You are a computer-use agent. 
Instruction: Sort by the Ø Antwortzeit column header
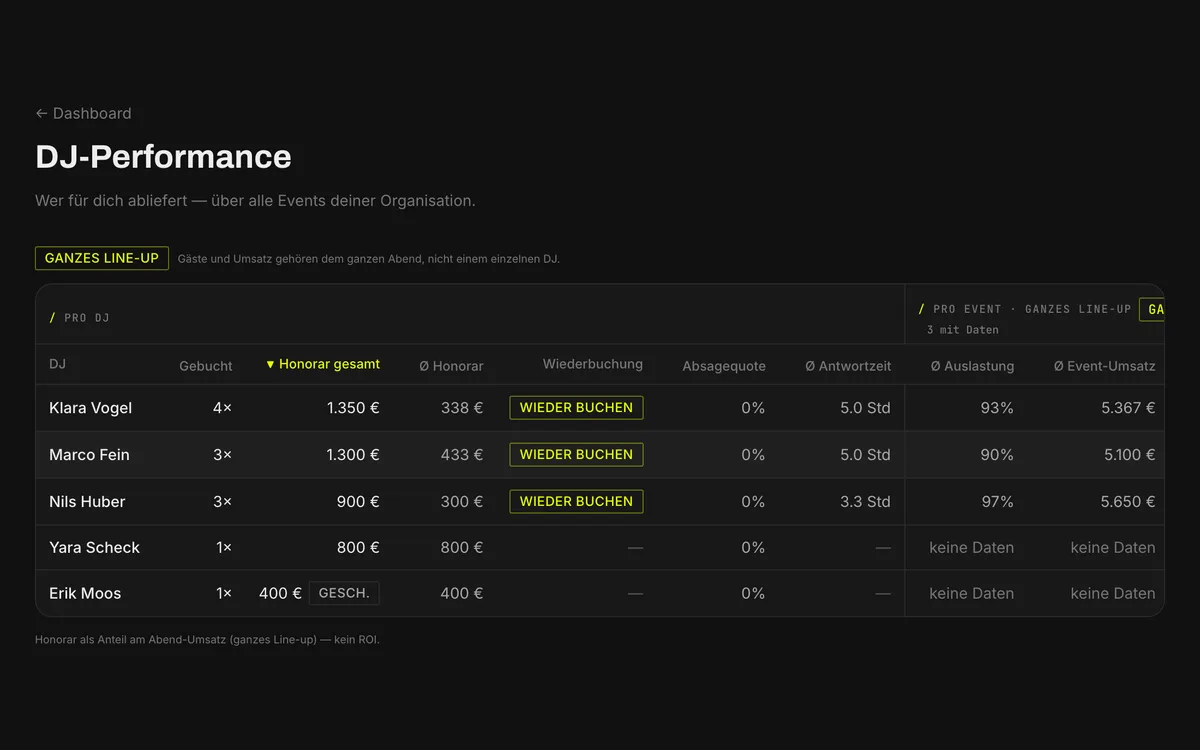[848, 366]
